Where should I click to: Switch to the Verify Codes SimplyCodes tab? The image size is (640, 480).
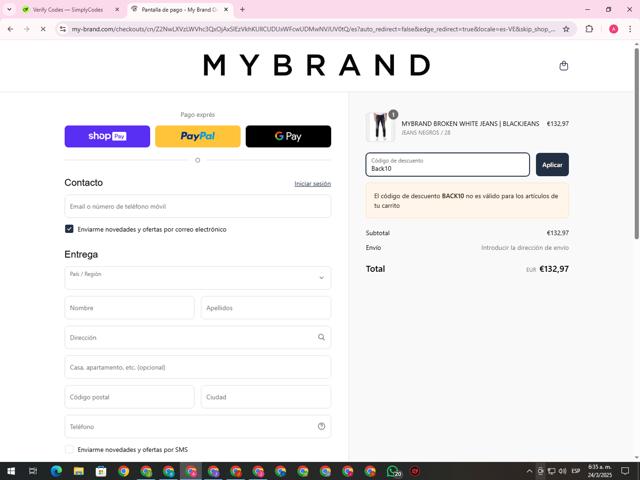coord(68,9)
